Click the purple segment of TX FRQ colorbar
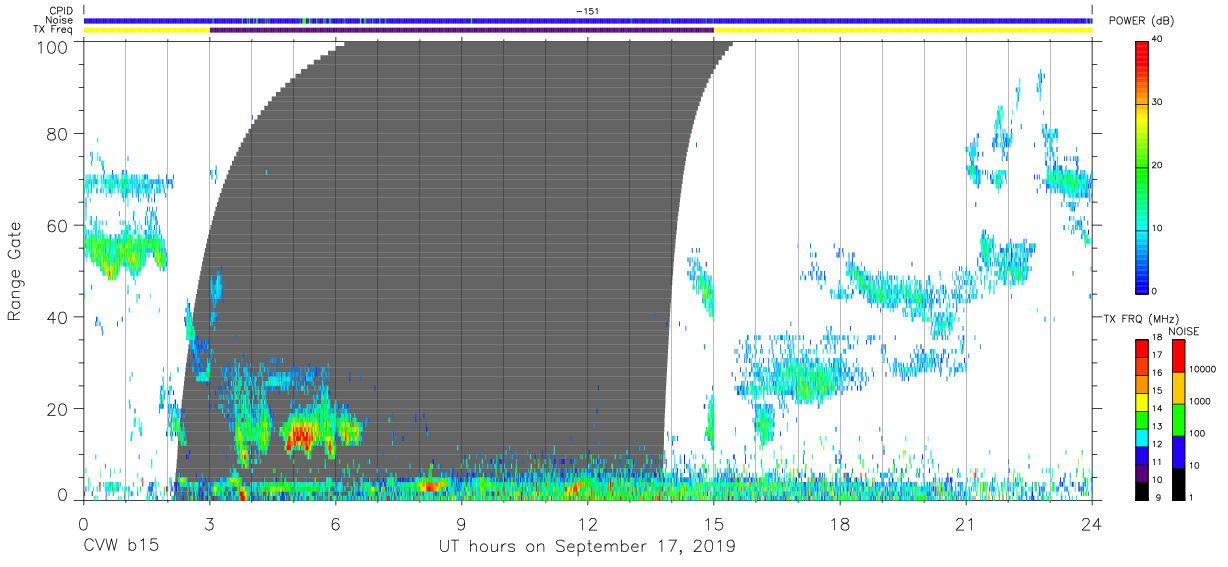 (x=1141, y=473)
